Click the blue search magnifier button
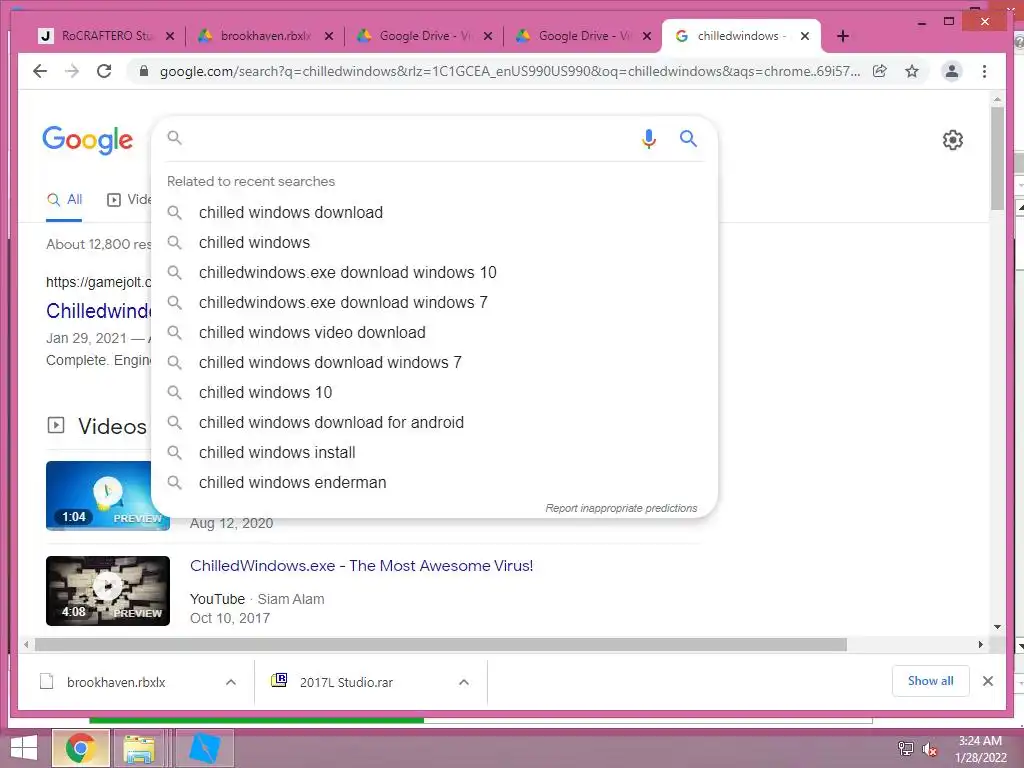 (688, 138)
